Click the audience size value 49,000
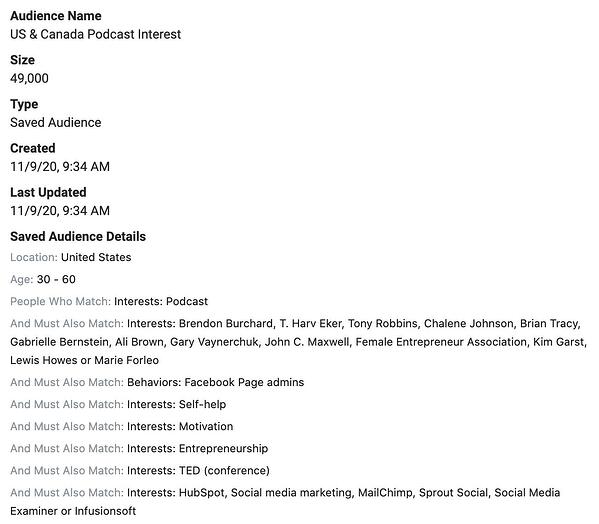Screen dimensions: 599x524 (29, 79)
